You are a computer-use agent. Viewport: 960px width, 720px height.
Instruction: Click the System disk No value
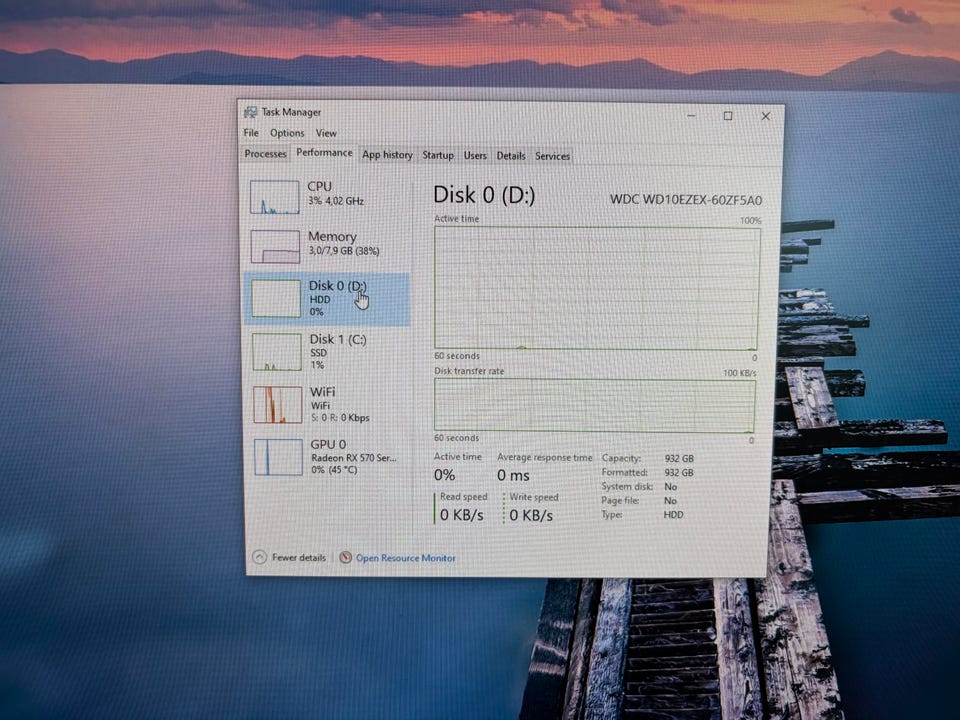point(670,487)
